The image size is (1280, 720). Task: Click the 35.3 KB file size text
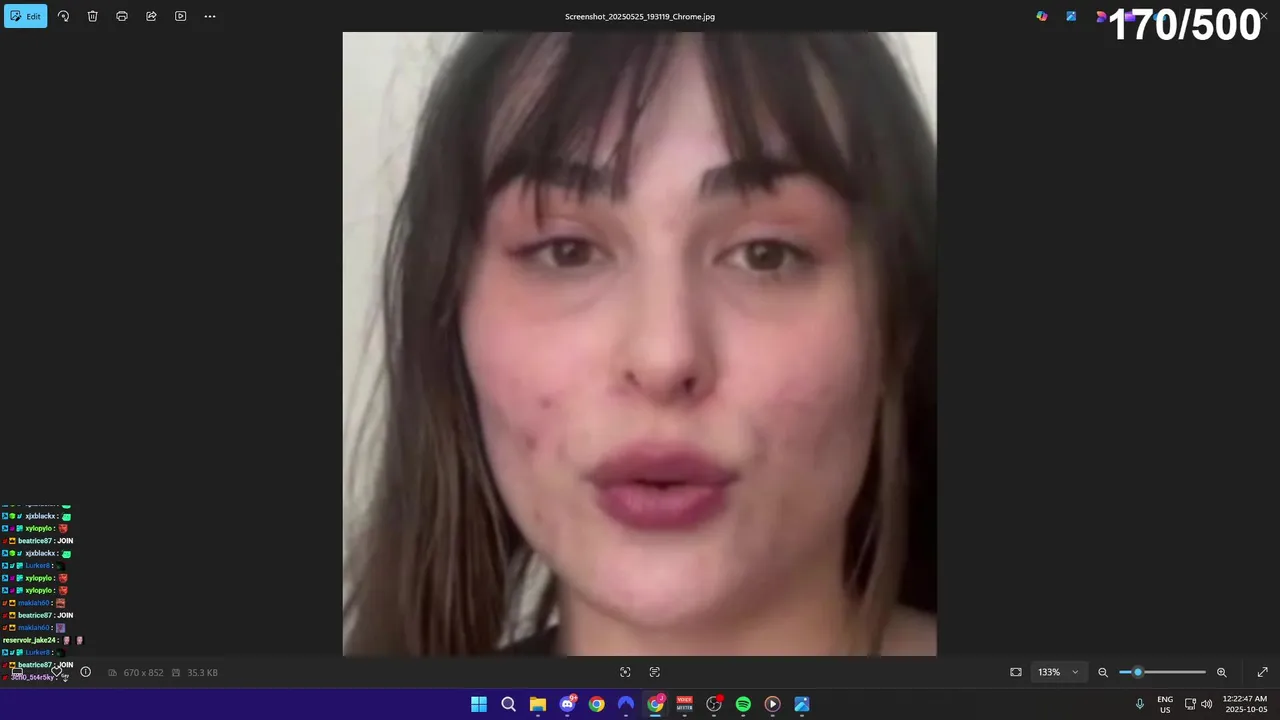(202, 673)
